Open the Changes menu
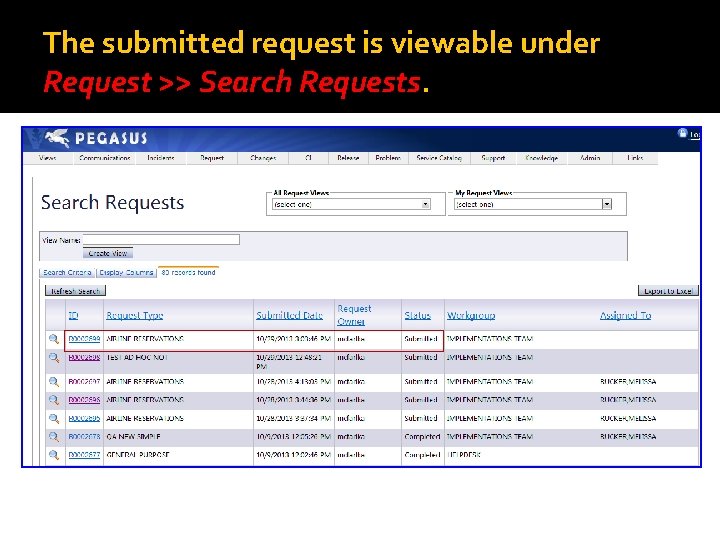The width and height of the screenshot is (720, 540). [263, 158]
